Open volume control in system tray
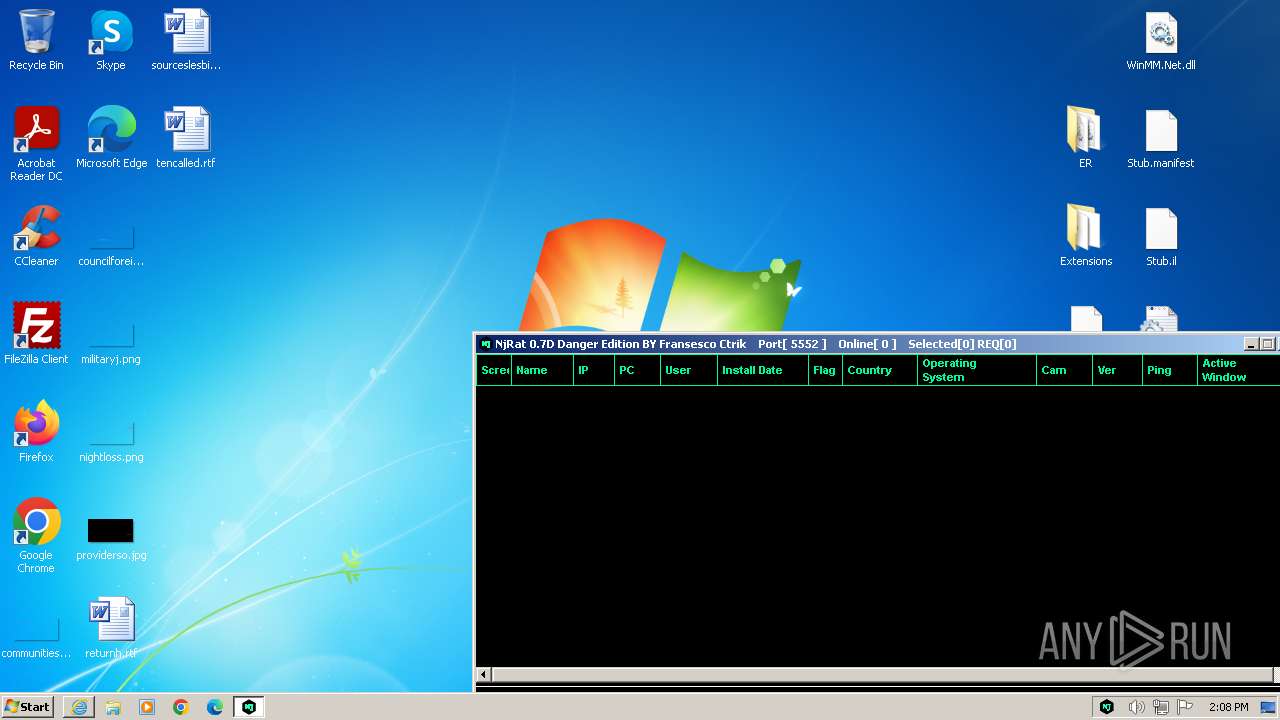Viewport: 1280px width, 720px height. [1136, 707]
